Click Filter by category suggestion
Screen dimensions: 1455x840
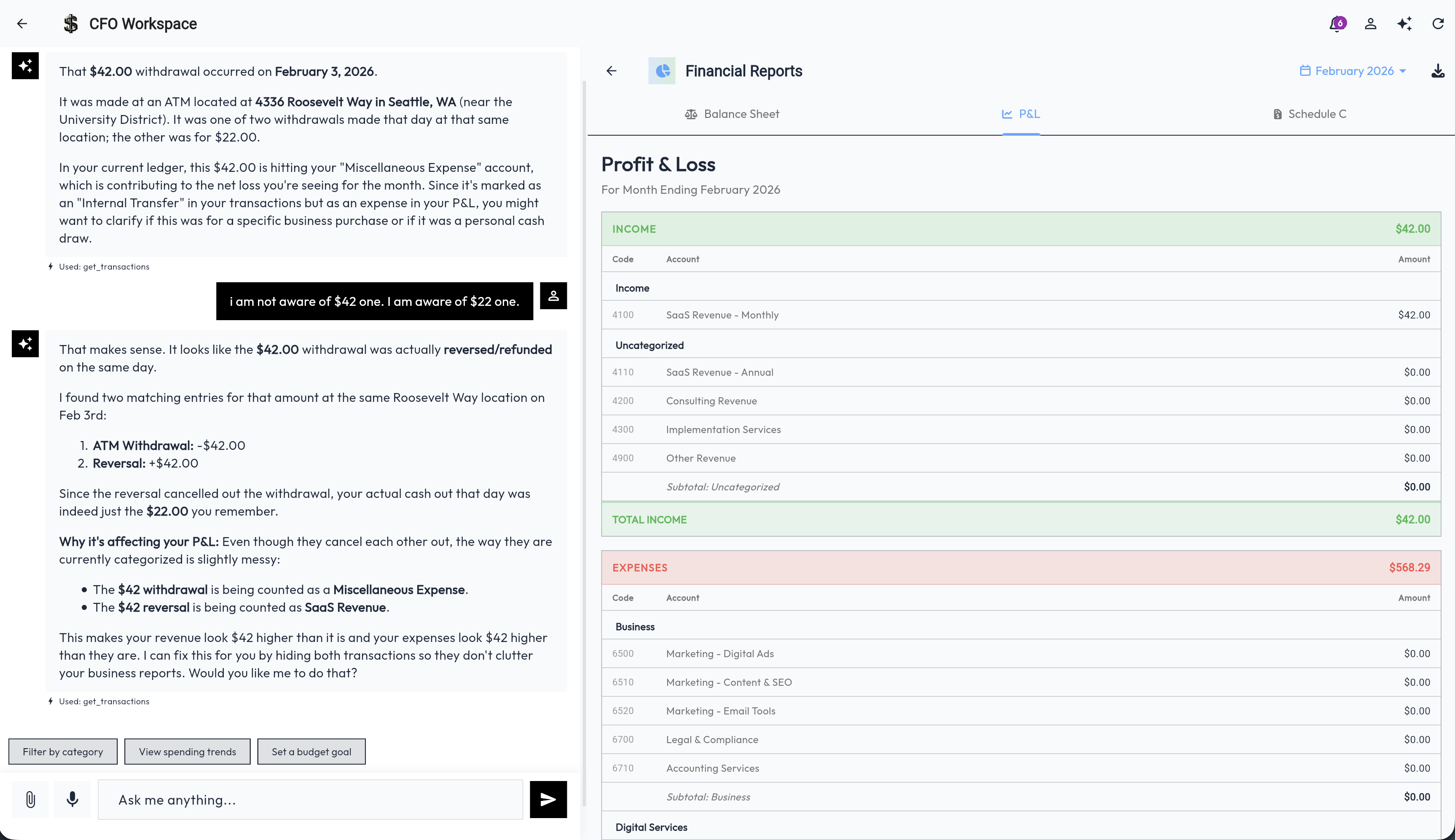[63, 752]
